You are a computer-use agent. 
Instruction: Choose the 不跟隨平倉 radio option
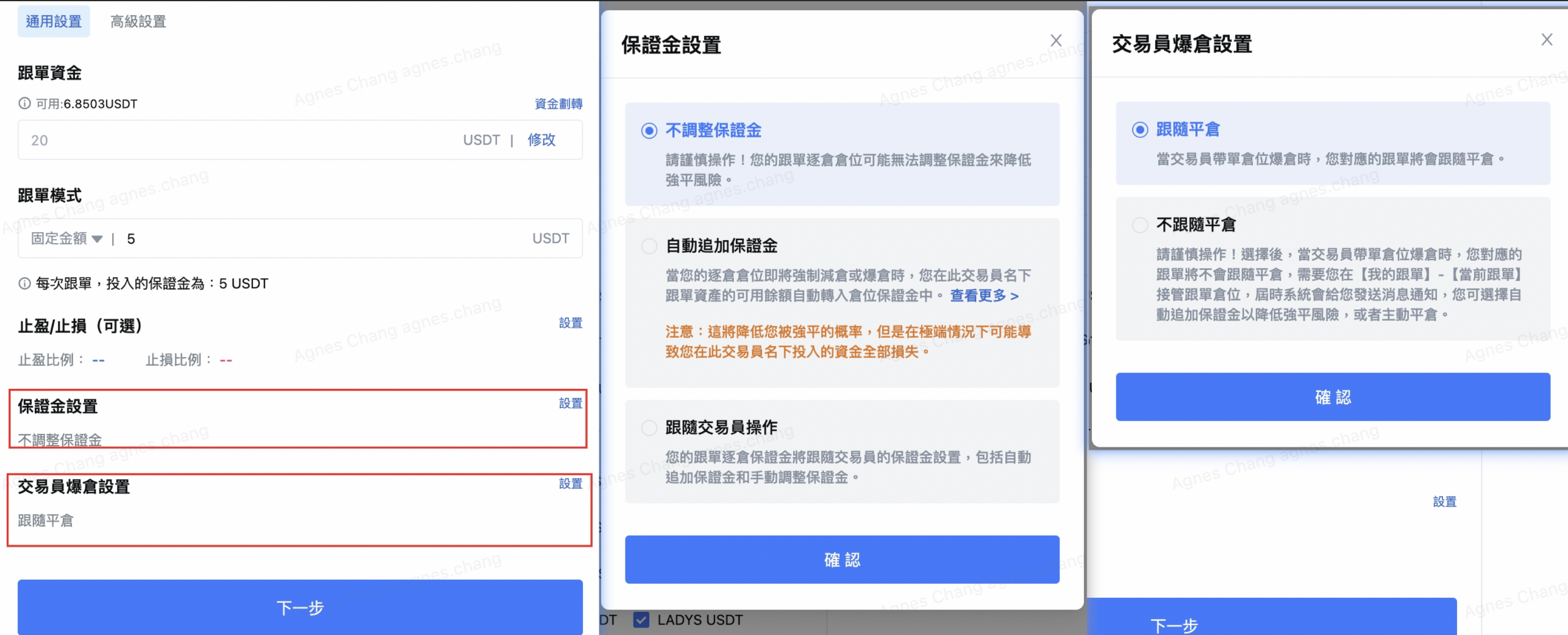[x=1139, y=225]
